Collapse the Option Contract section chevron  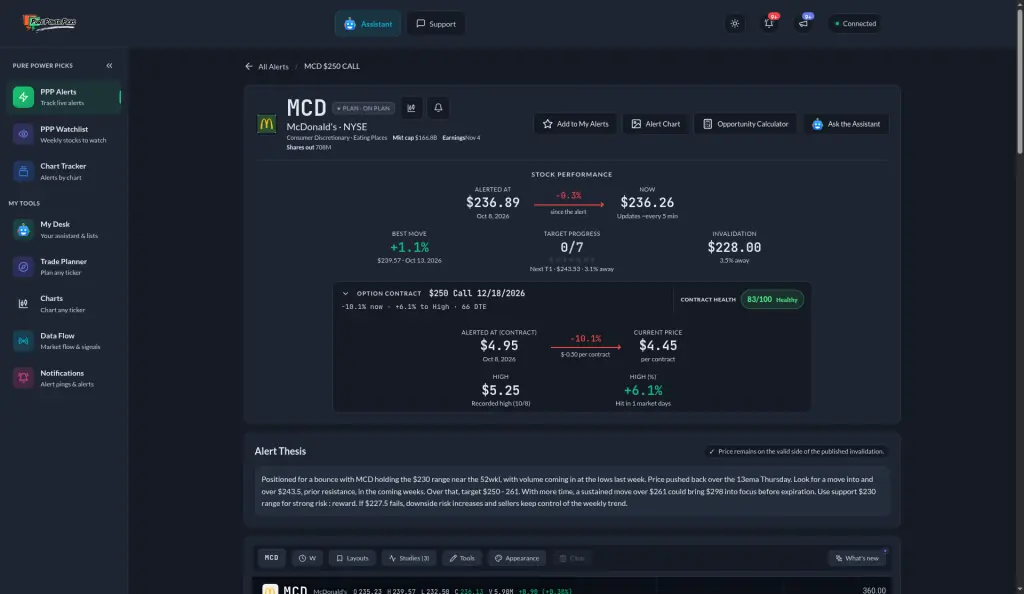345,294
